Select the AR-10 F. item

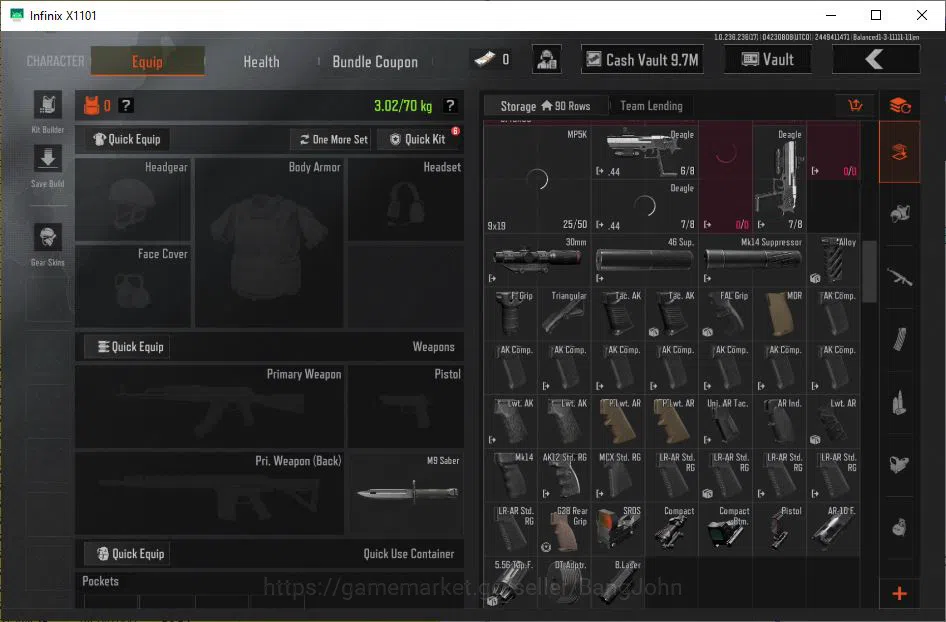coord(833,529)
